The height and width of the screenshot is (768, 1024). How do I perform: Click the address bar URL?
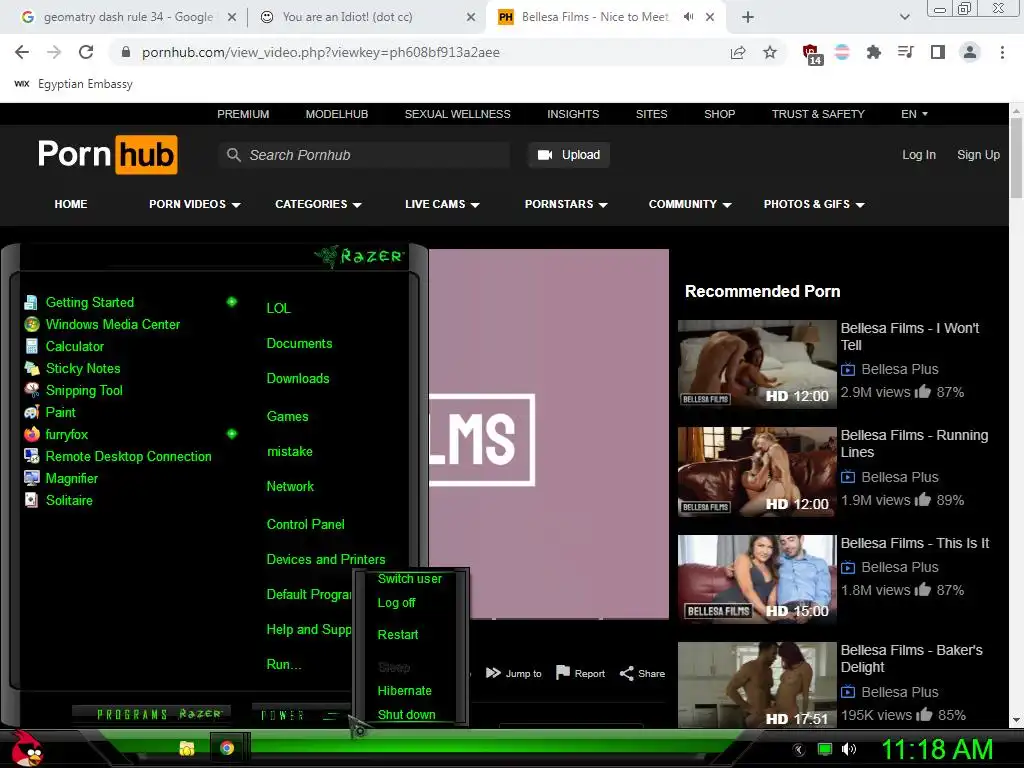(x=321, y=52)
